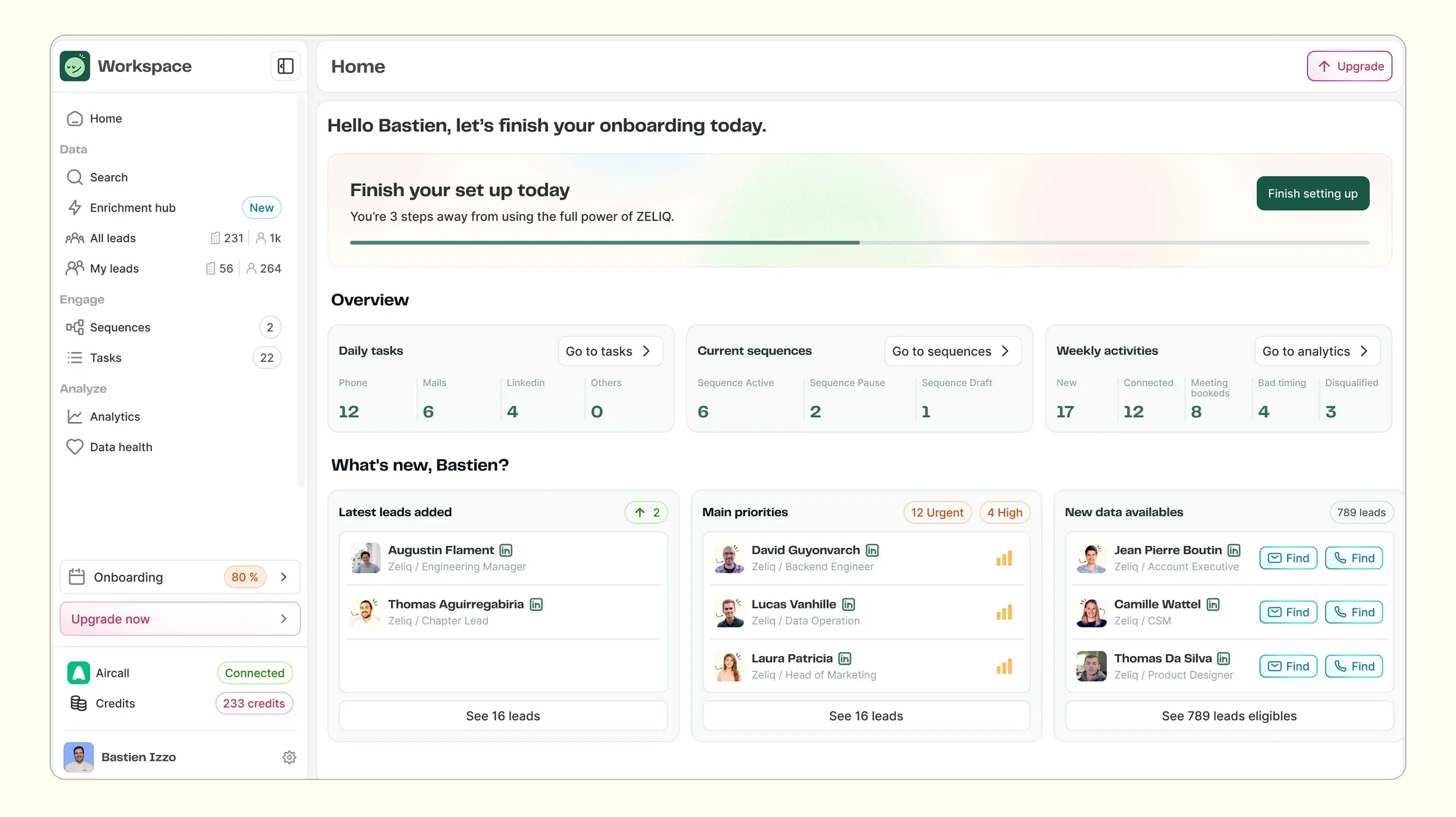Screen dimensions: 1456x817
Task: Click LinkedIn icon beside Augustin Flament
Action: click(506, 550)
